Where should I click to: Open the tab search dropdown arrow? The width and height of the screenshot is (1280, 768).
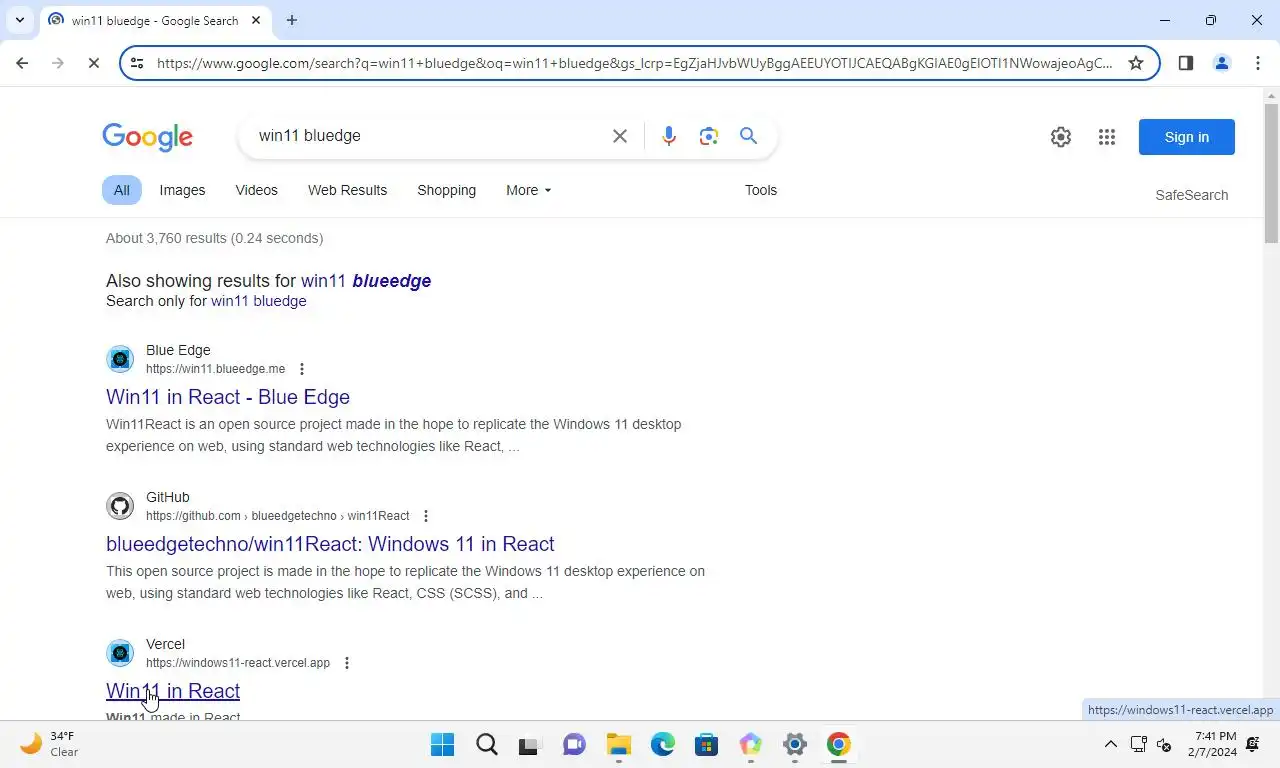pos(19,20)
